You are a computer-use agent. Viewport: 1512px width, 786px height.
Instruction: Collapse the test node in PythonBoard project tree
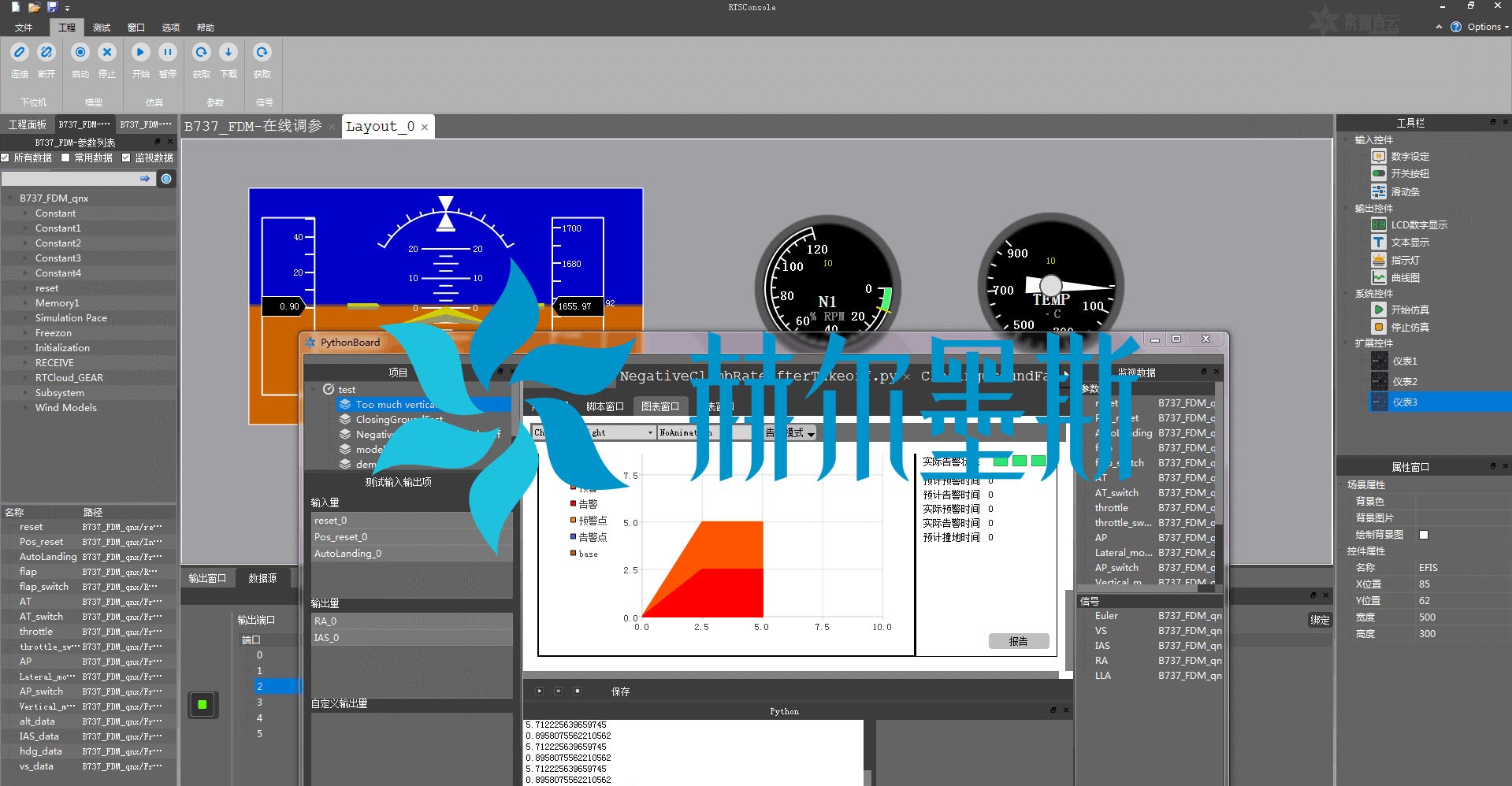pos(314,389)
